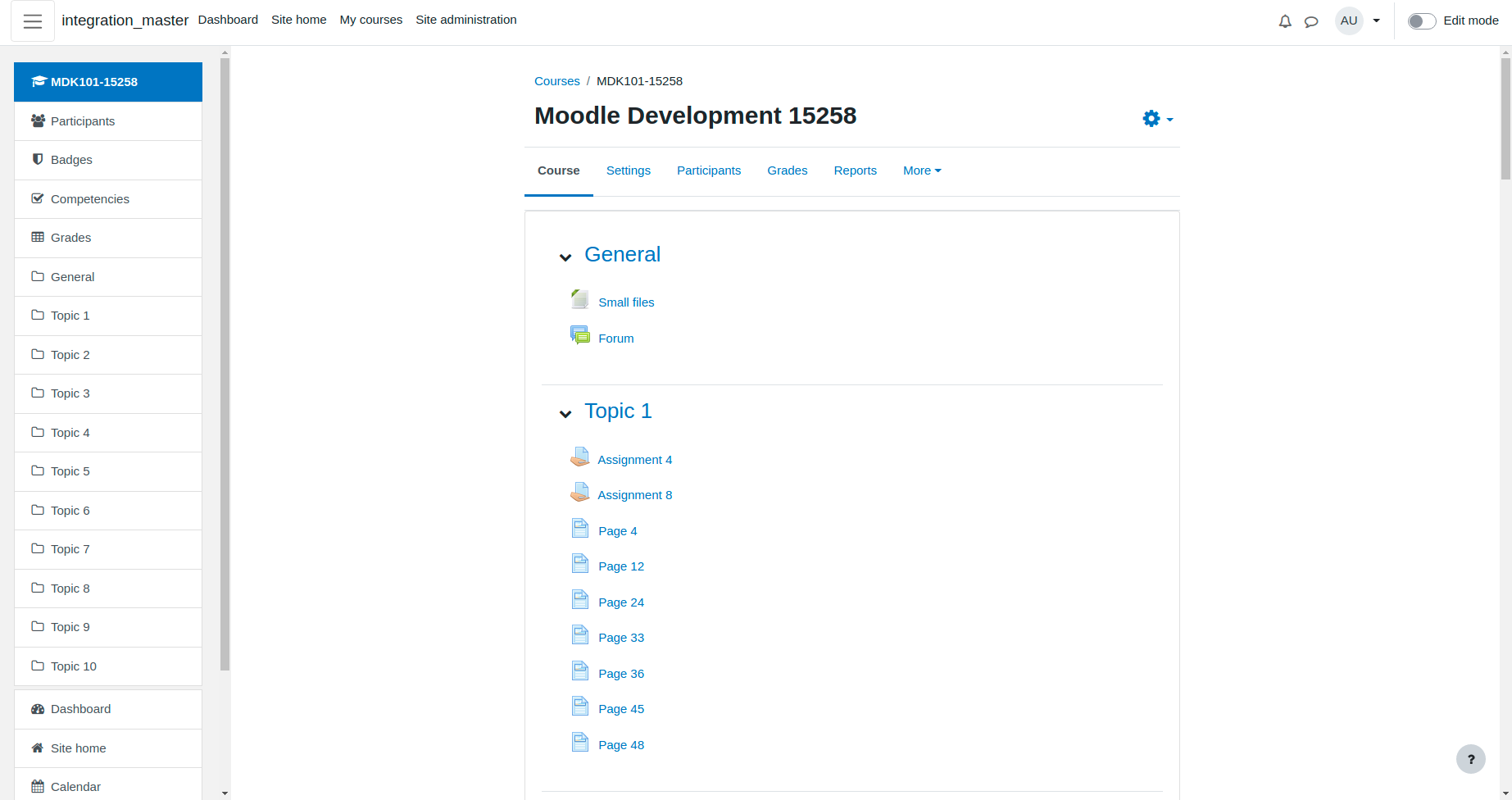Switch to the Participants tab

click(x=709, y=170)
